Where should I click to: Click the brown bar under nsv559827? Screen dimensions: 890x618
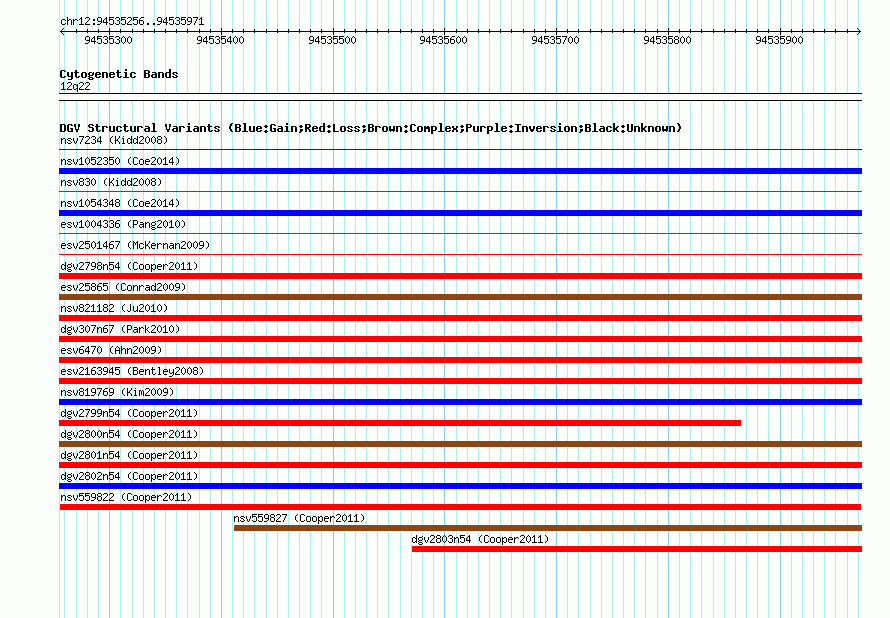(x=548, y=528)
